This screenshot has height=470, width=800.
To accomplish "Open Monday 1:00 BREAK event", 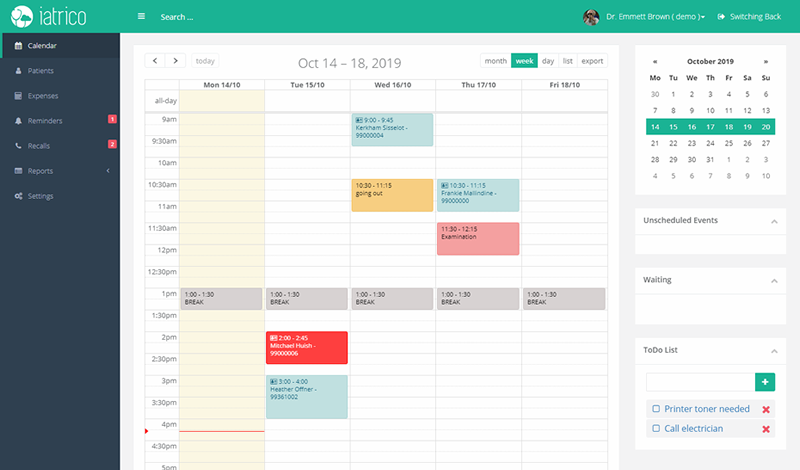I will coord(221,299).
